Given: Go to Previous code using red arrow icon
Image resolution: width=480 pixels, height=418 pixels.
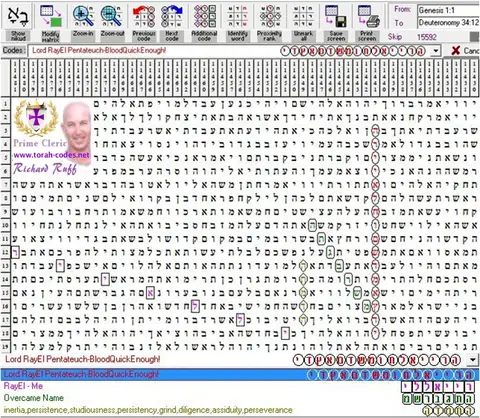Looking at the screenshot, I should click(x=144, y=16).
